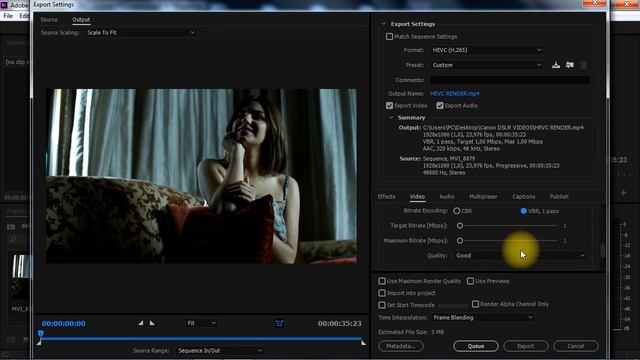Click the Delete Preset trash icon
Image resolution: width=640 pixels, height=360 pixels.
[584, 65]
